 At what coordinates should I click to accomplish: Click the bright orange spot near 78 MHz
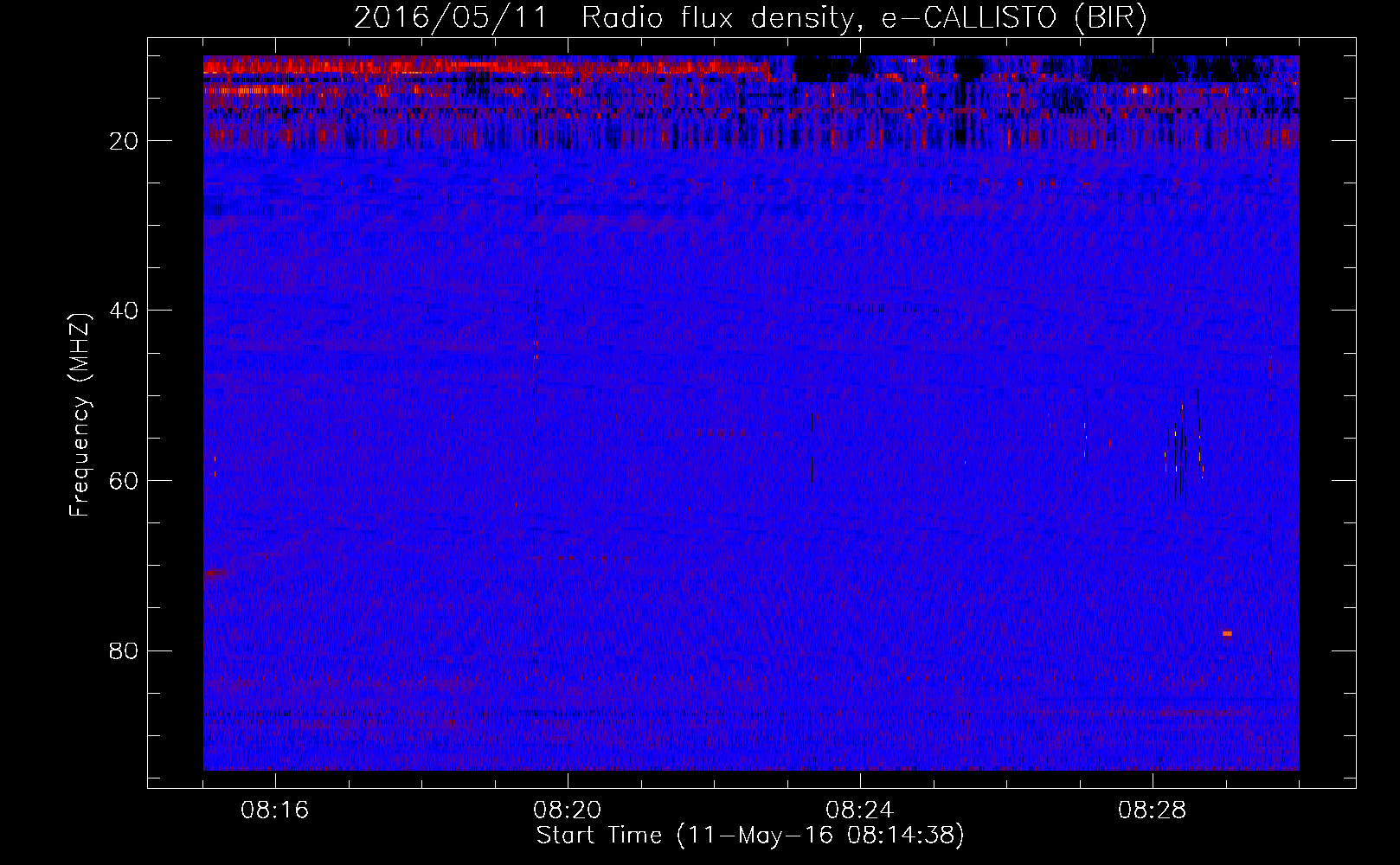[1227, 633]
